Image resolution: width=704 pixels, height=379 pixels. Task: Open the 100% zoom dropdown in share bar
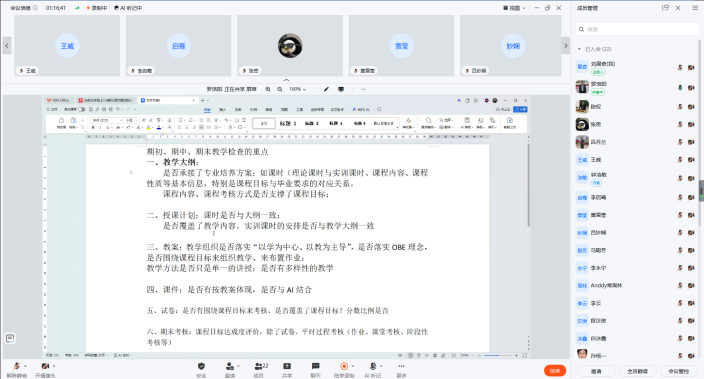(x=297, y=89)
